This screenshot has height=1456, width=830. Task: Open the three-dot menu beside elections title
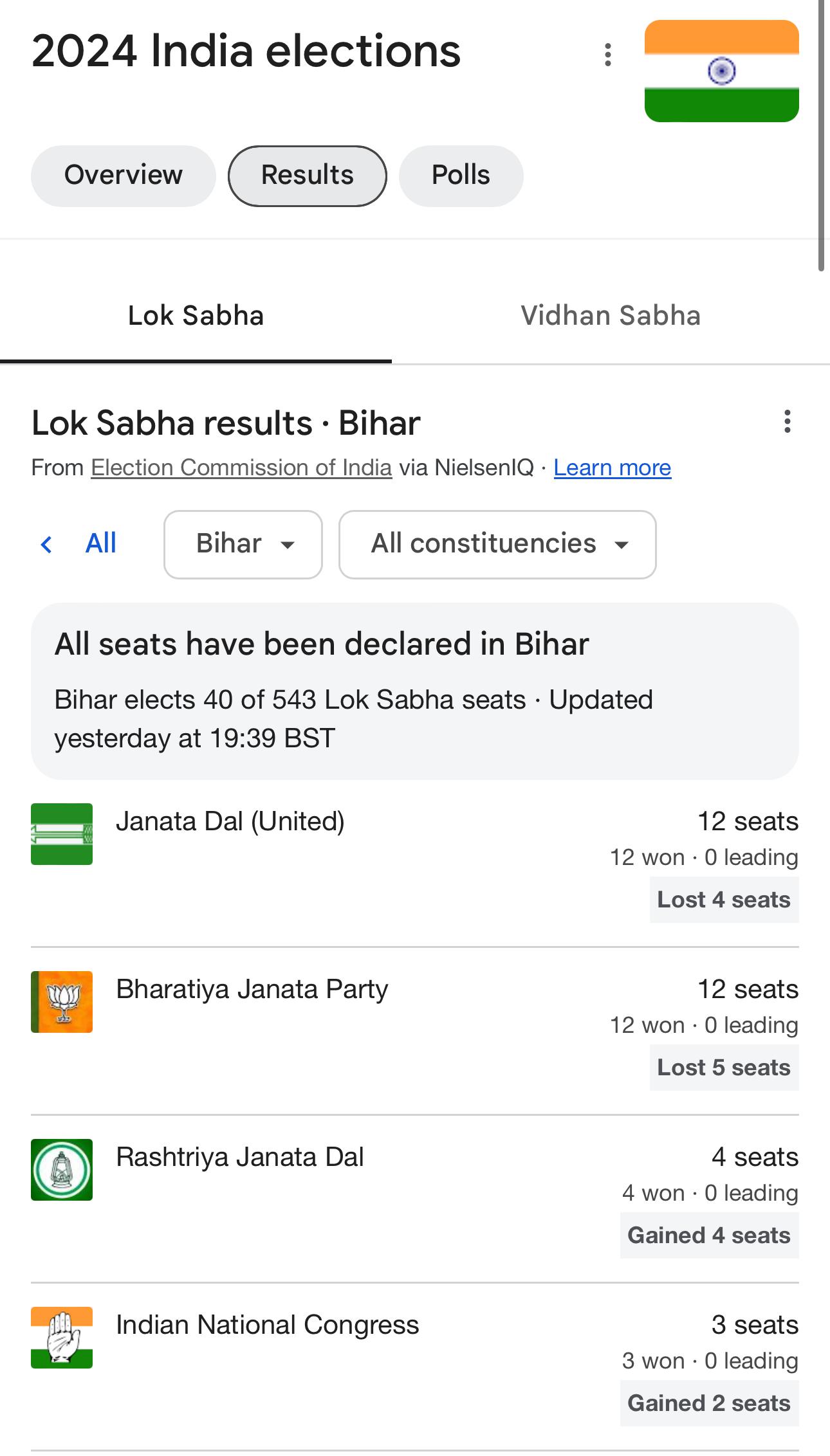click(x=607, y=55)
